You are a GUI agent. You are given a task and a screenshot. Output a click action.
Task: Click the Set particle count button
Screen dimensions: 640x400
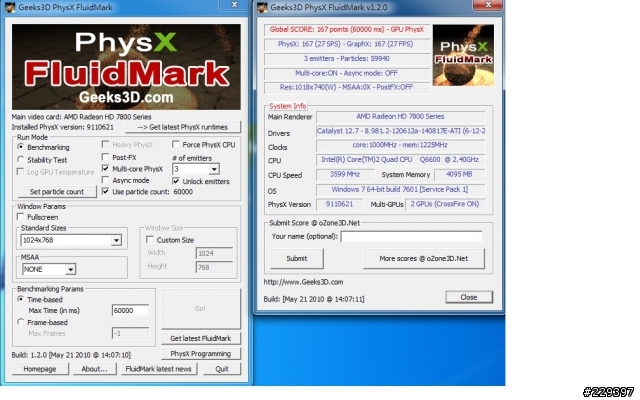(57, 191)
